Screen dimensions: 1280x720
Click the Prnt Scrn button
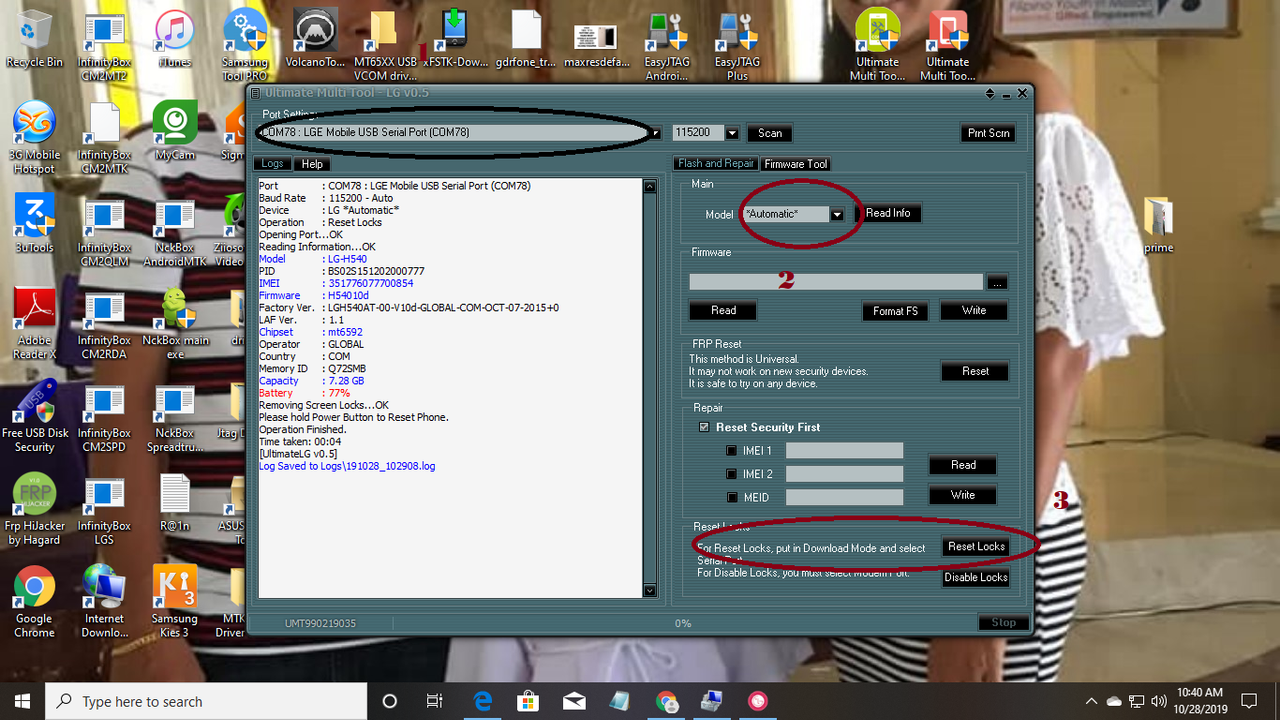[988, 133]
